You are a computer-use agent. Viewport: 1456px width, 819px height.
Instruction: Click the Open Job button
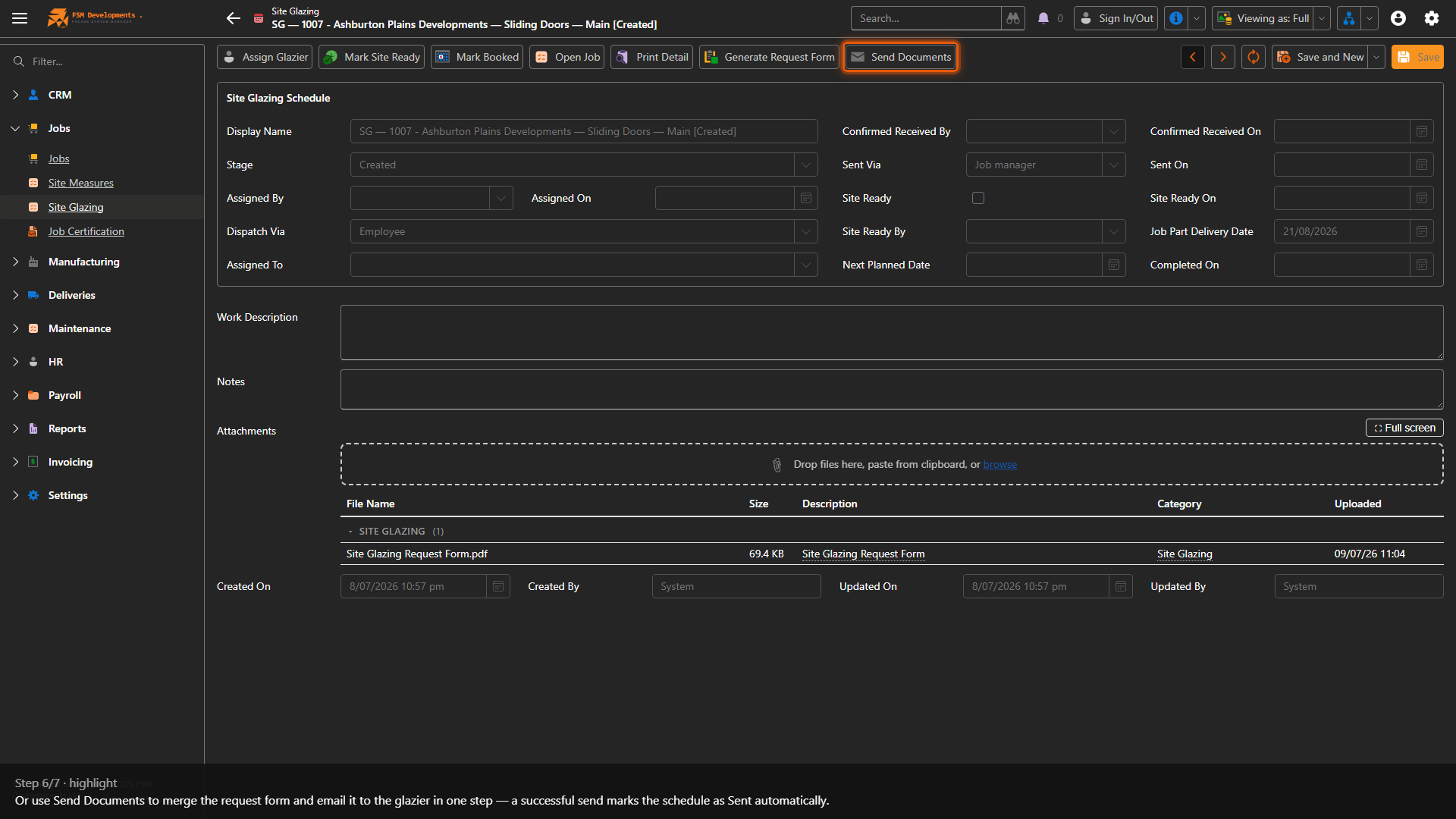567,57
